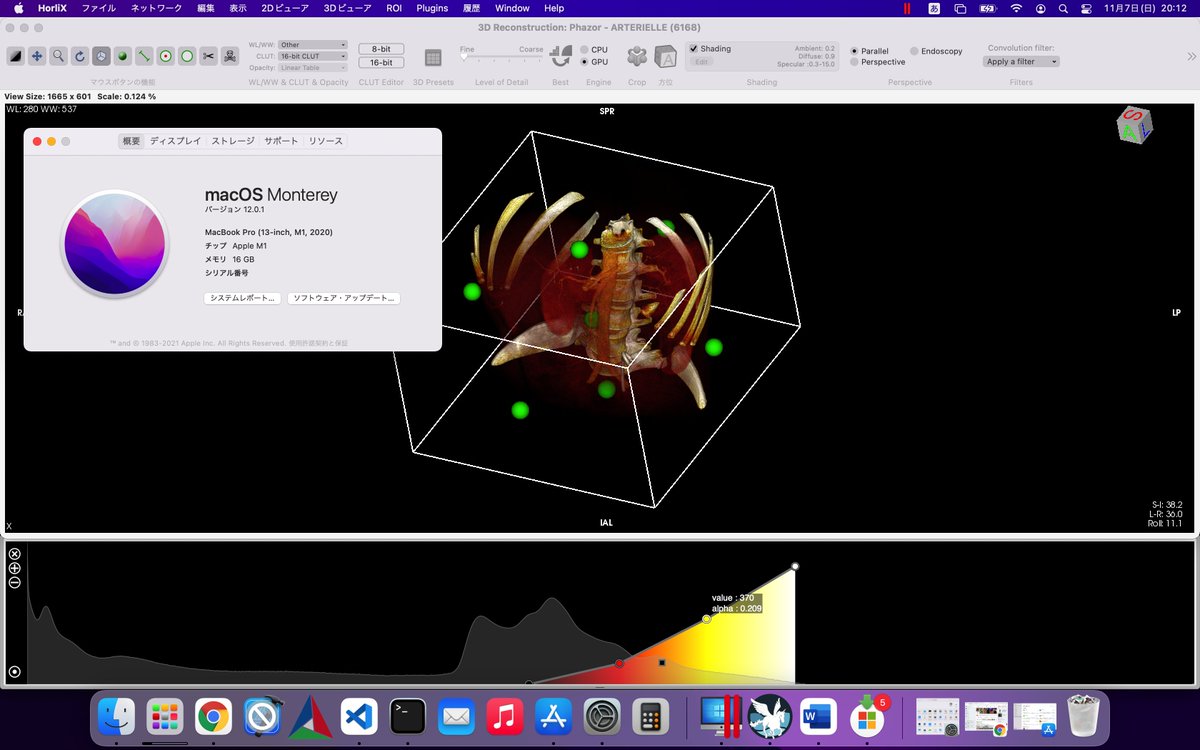Viewport: 1200px width, 750px height.
Task: Click the X remove button in CLUT editor
Action: [x=15, y=554]
